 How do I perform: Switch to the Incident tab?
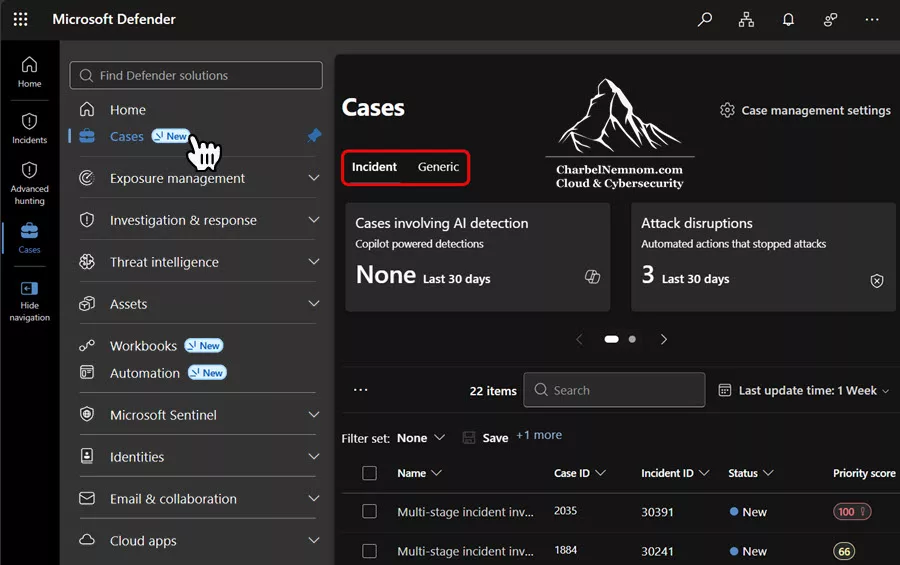[374, 167]
